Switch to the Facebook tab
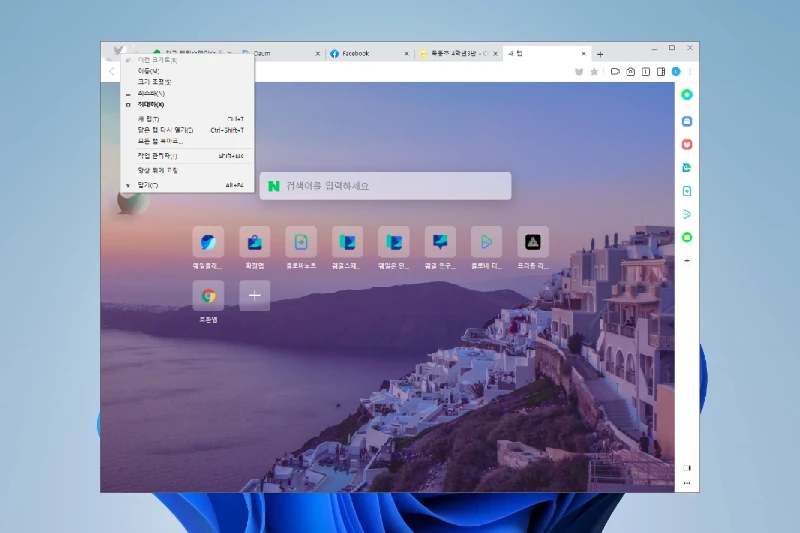This screenshot has width=800, height=533. (368, 54)
